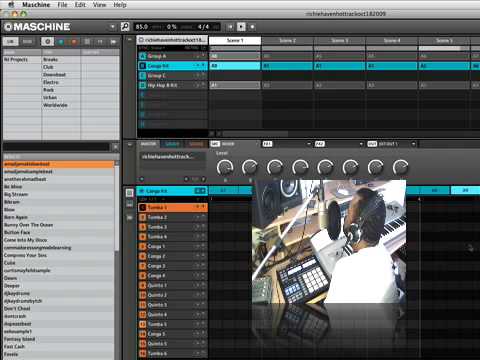
Task: Collapse the control area with its minus button
Action: [129, 144]
